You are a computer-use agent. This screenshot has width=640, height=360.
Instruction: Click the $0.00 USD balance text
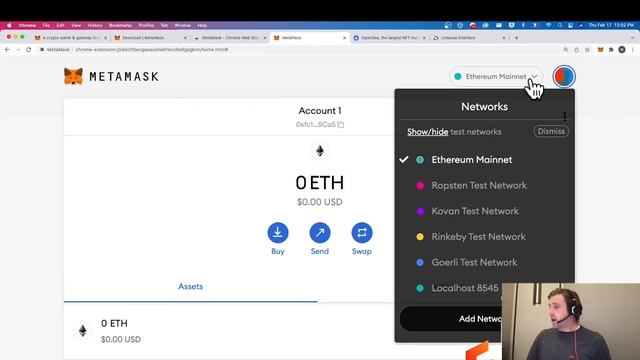click(x=320, y=202)
